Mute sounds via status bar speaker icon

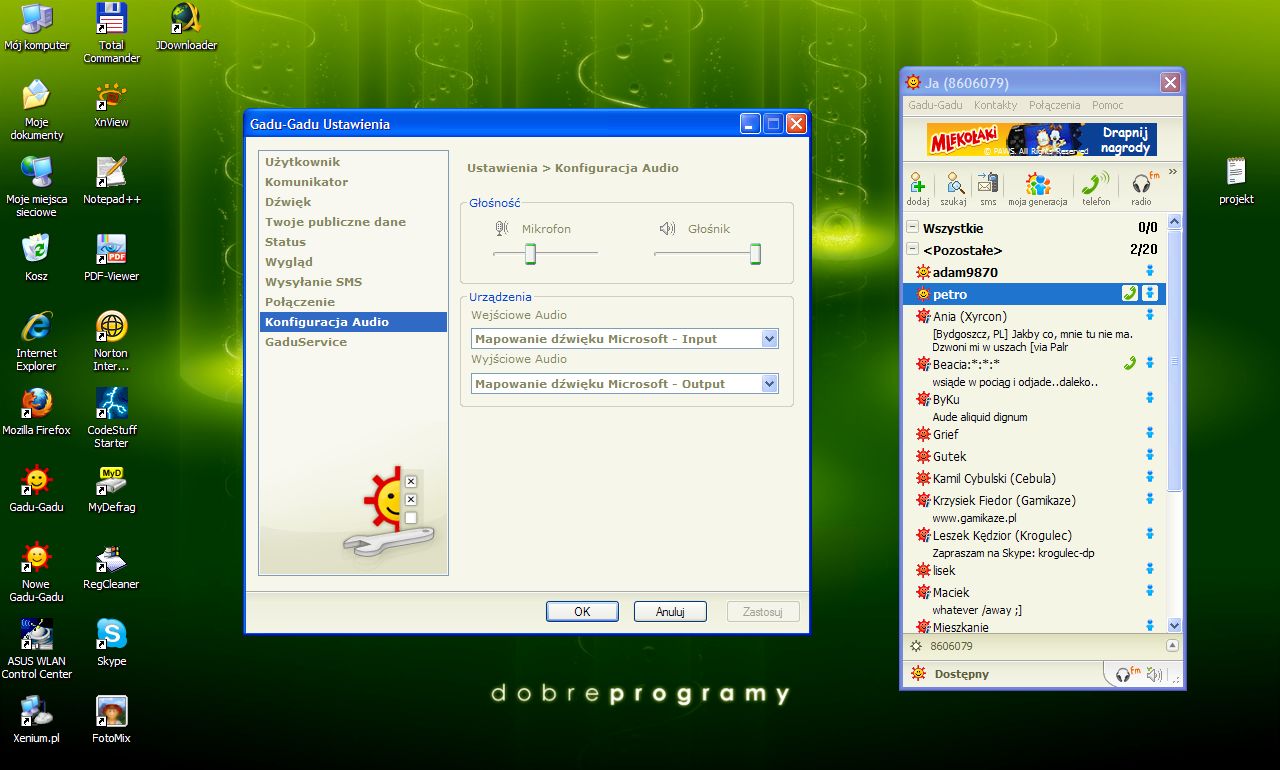1155,675
